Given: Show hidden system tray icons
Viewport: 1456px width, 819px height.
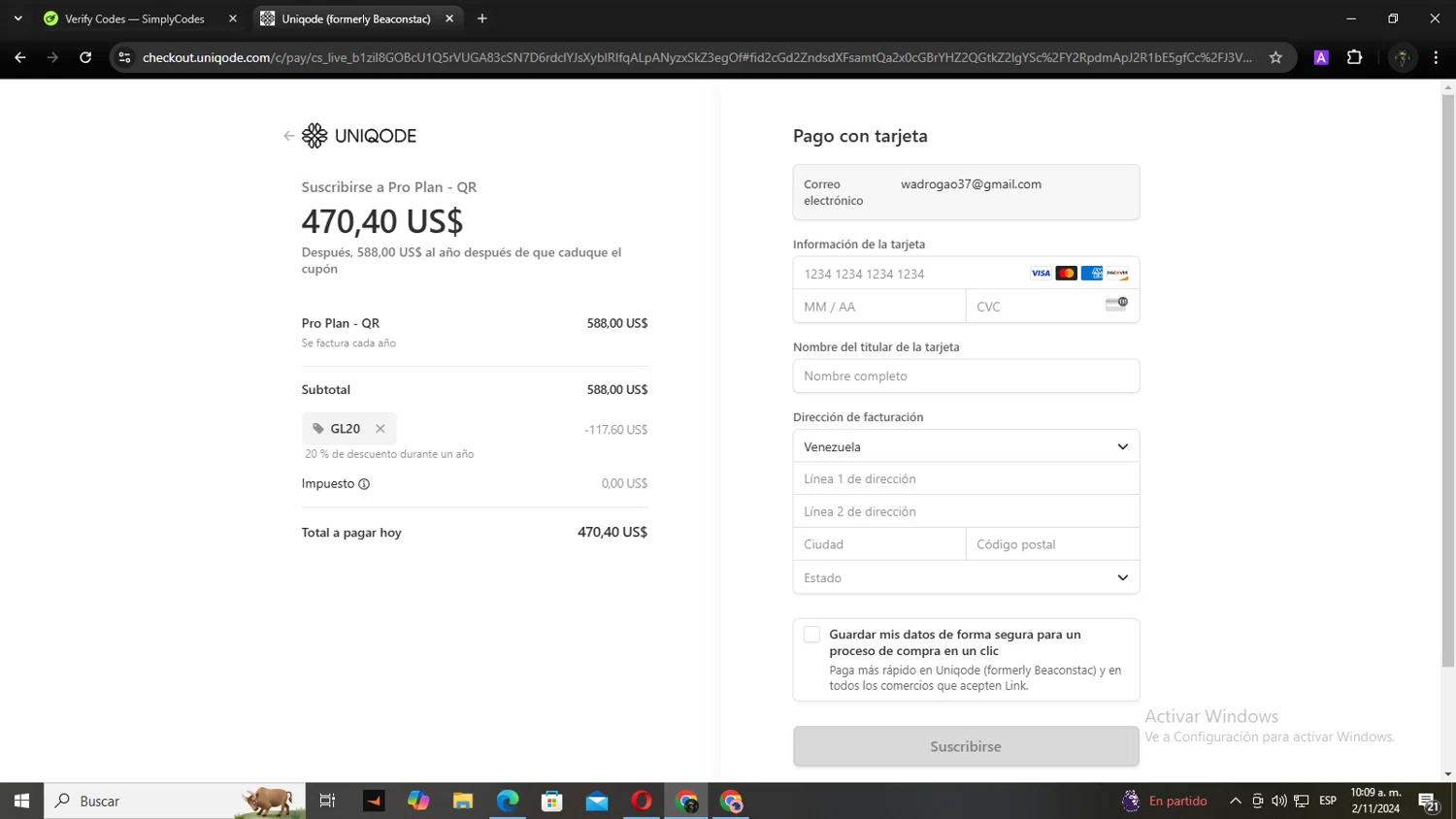Looking at the screenshot, I should (x=1236, y=802).
